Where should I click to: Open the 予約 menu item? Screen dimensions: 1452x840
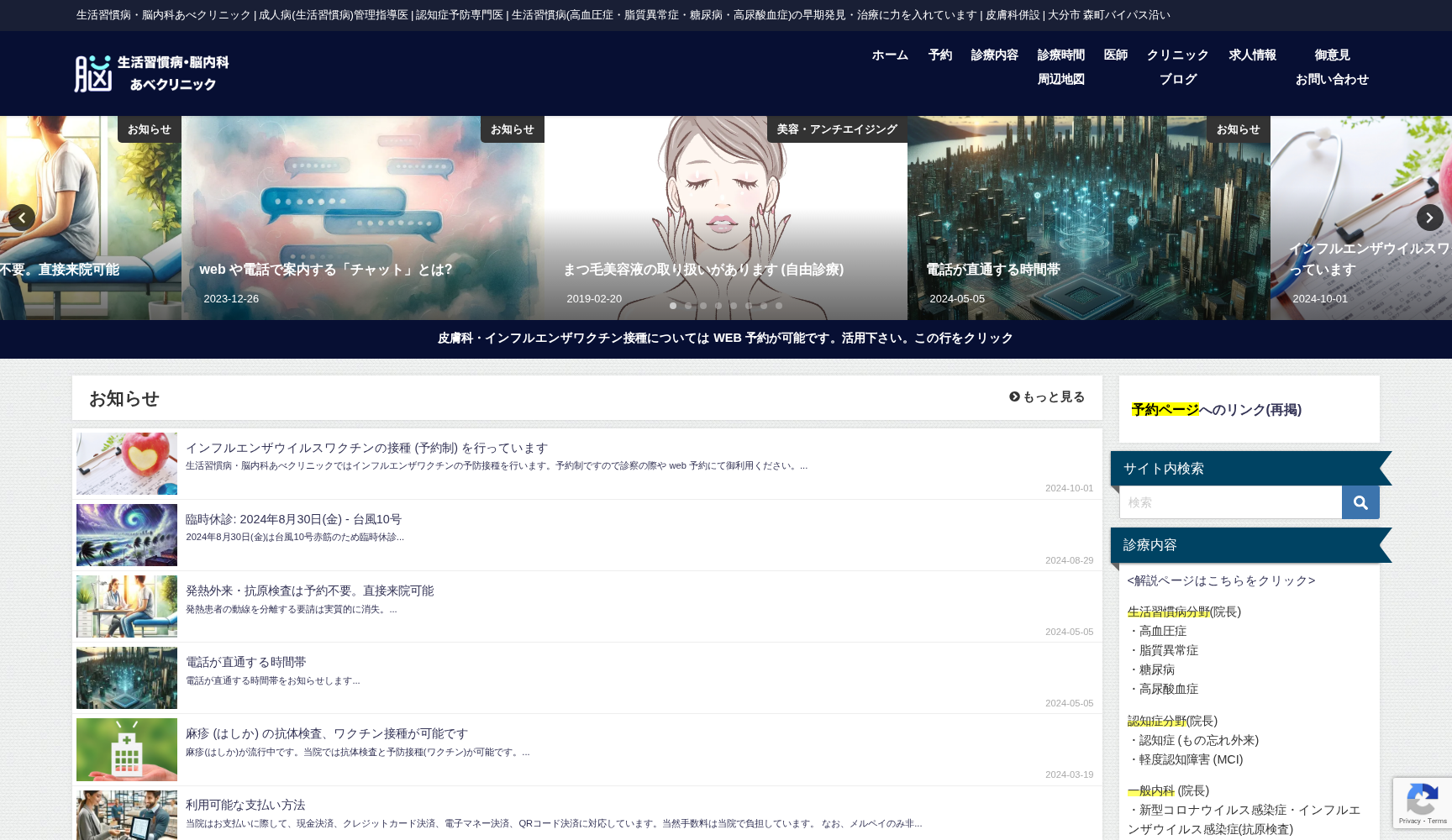939,55
